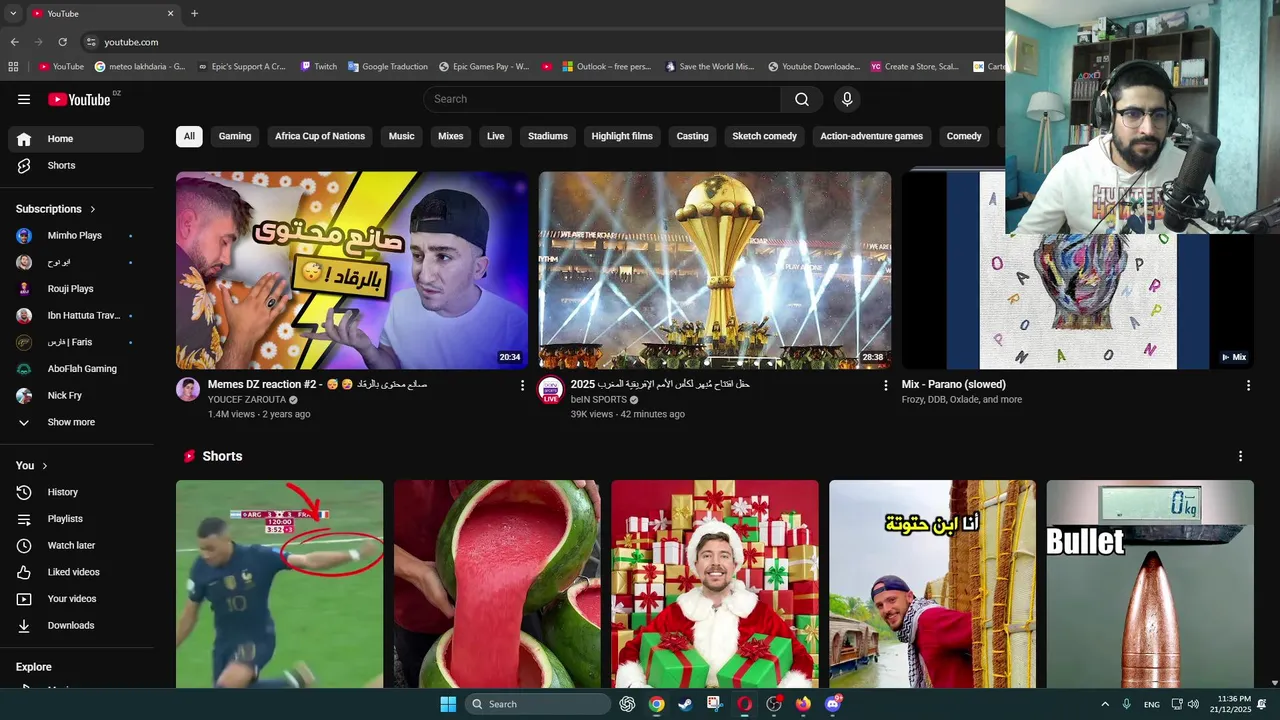Click the Home sidebar entry
The height and width of the screenshot is (720, 1280).
tap(76, 139)
